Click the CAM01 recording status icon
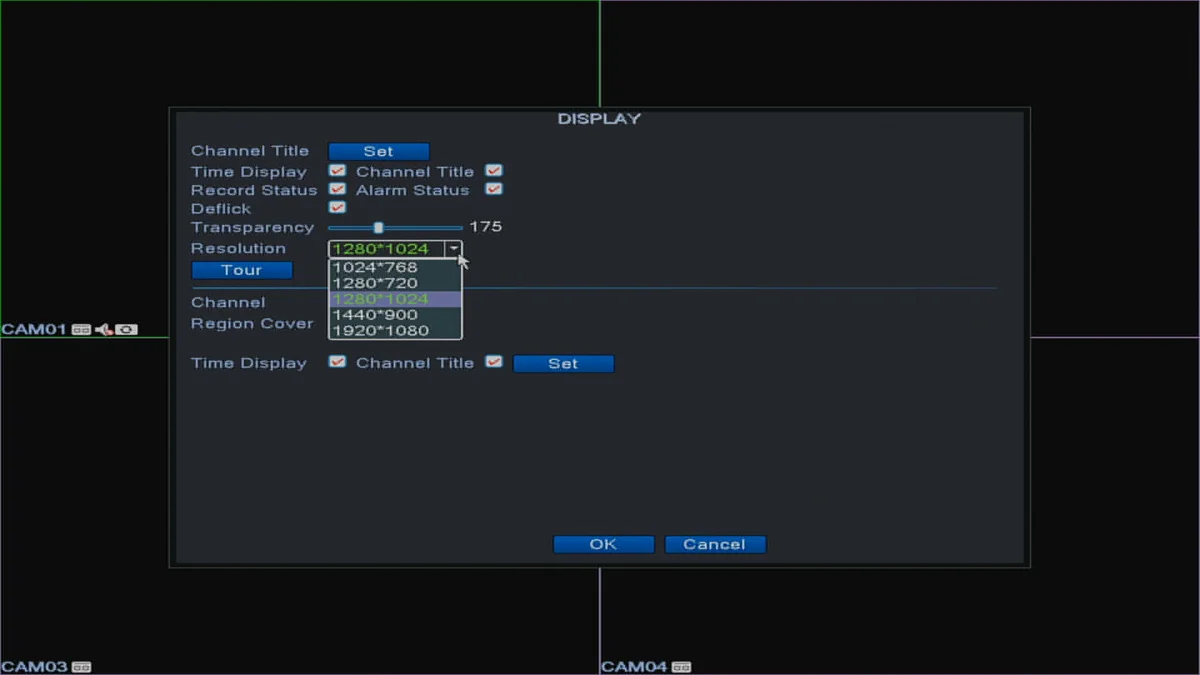 point(81,329)
